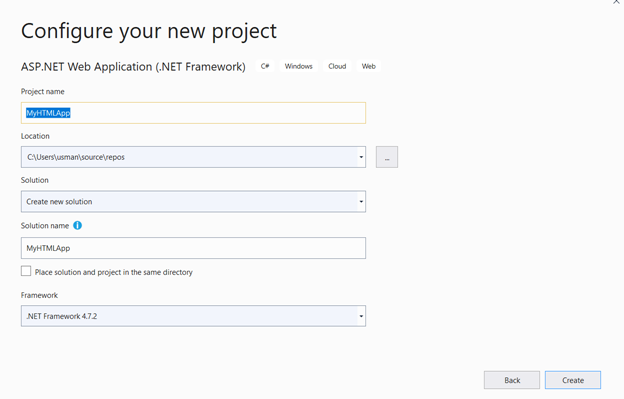Click the 'Solution name' label

[x=45, y=226]
